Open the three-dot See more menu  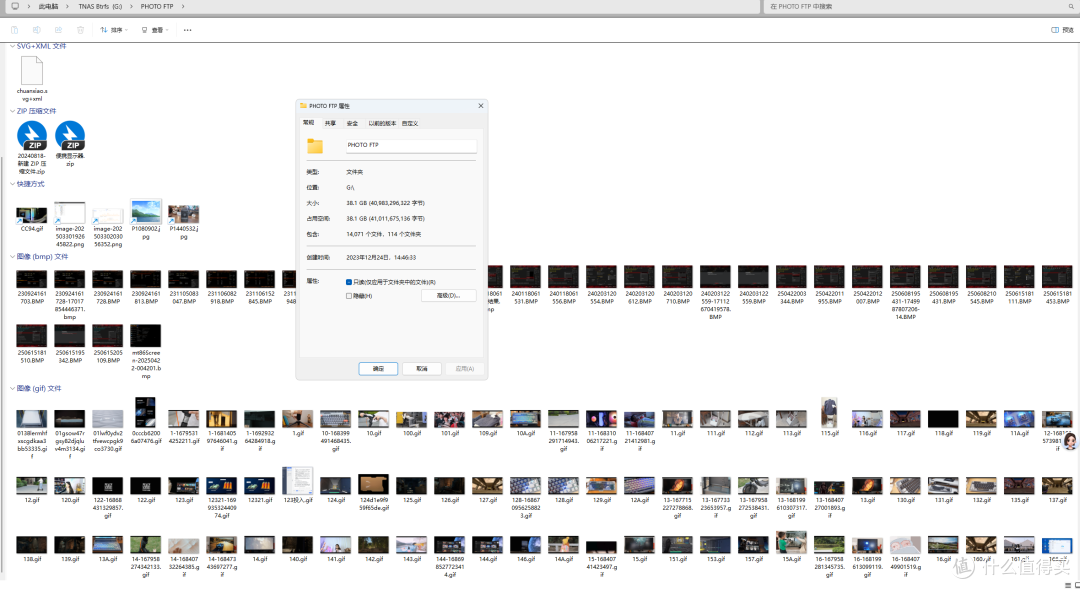pyautogui.click(x=187, y=30)
